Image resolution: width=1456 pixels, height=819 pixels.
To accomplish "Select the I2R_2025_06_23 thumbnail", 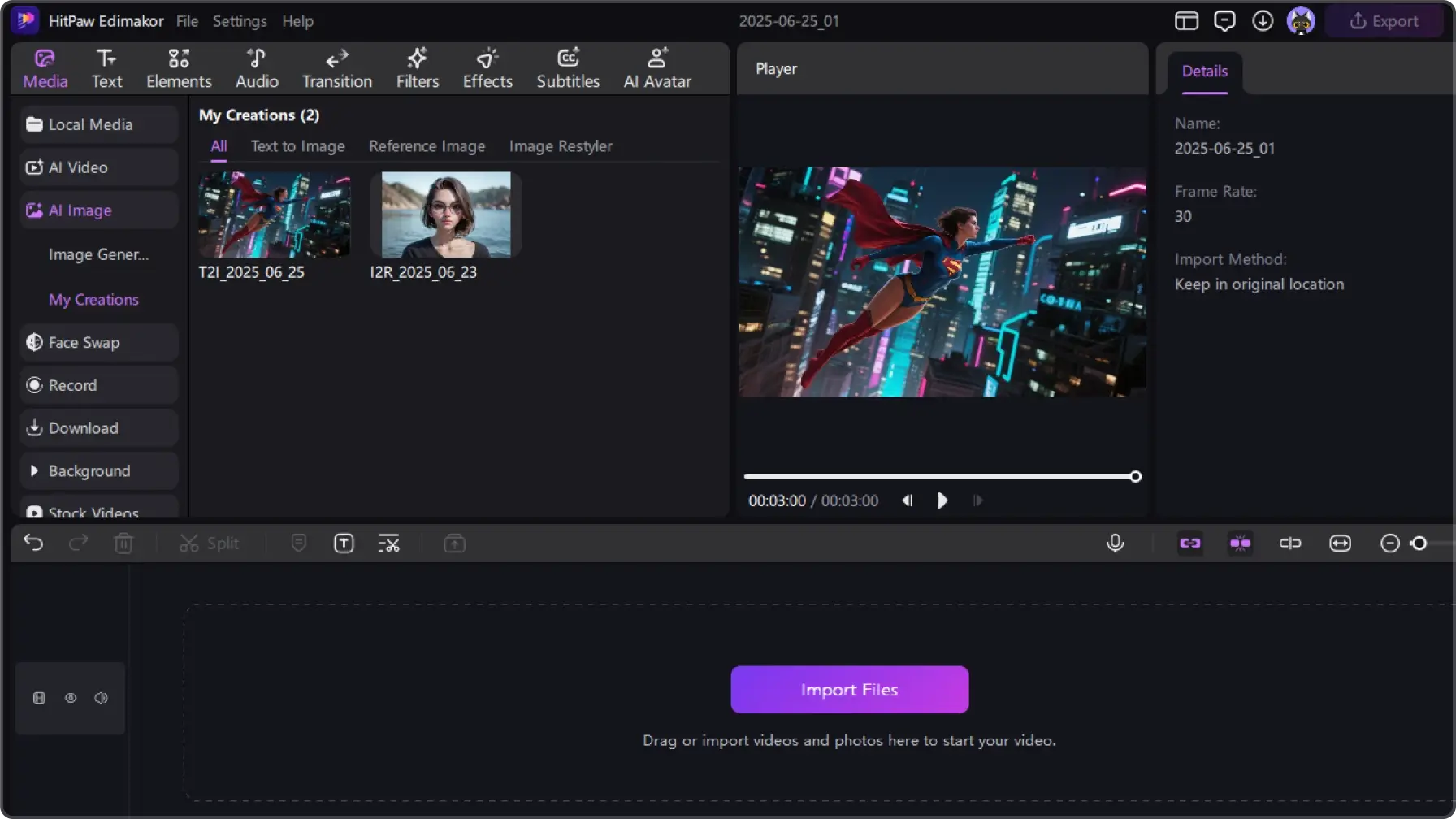I will (446, 214).
